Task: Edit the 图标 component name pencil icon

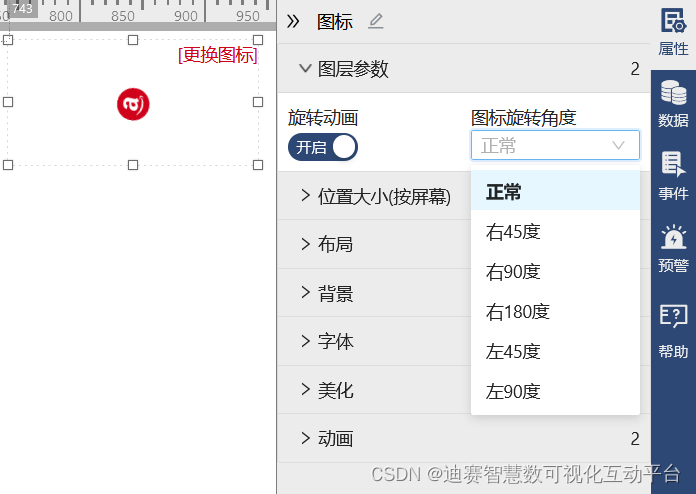Action: [x=376, y=21]
